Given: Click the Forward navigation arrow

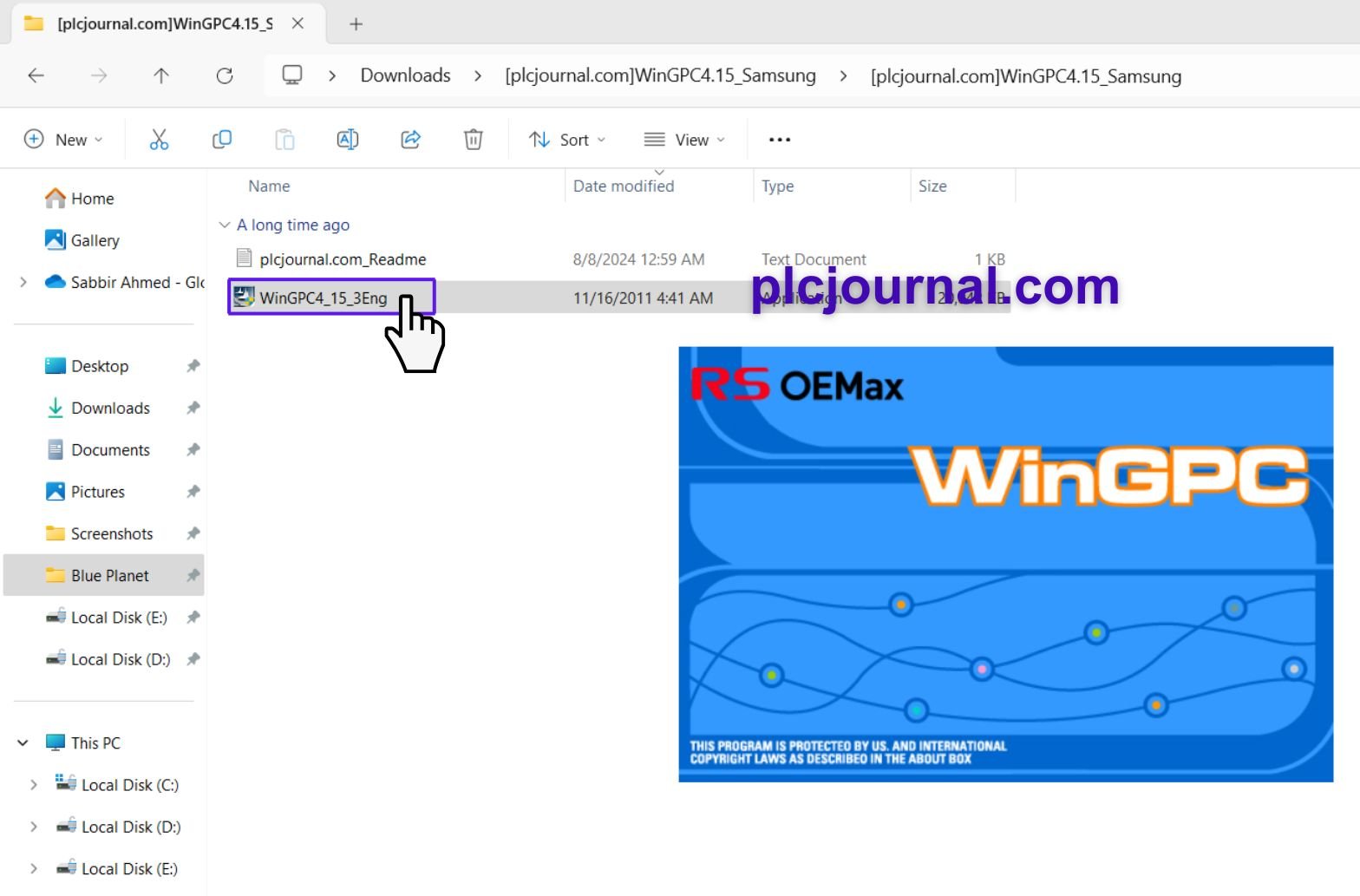Looking at the screenshot, I should [x=99, y=76].
